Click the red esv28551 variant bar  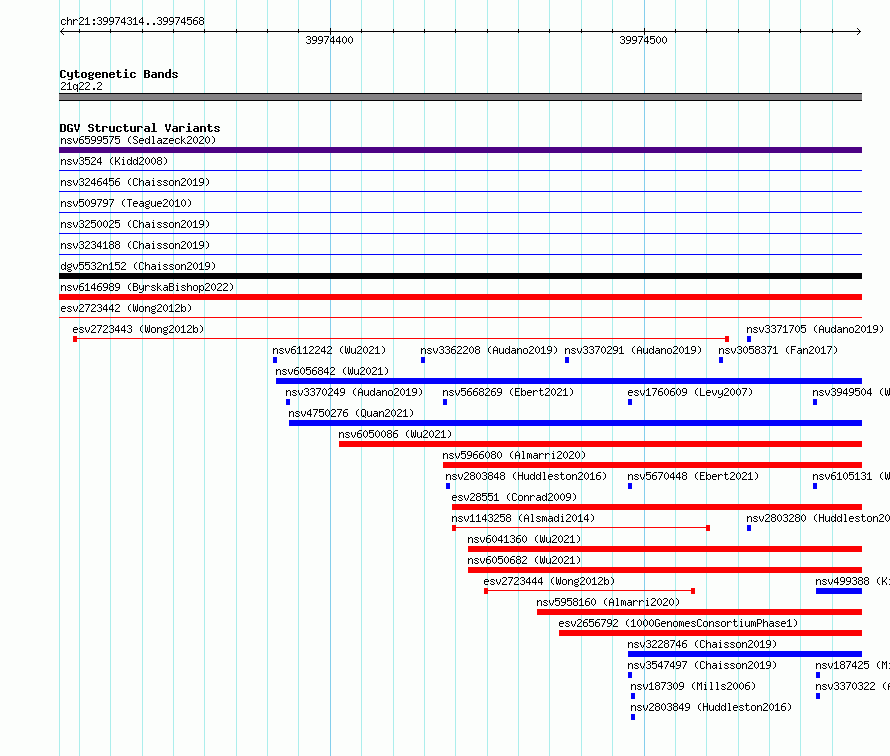click(657, 507)
